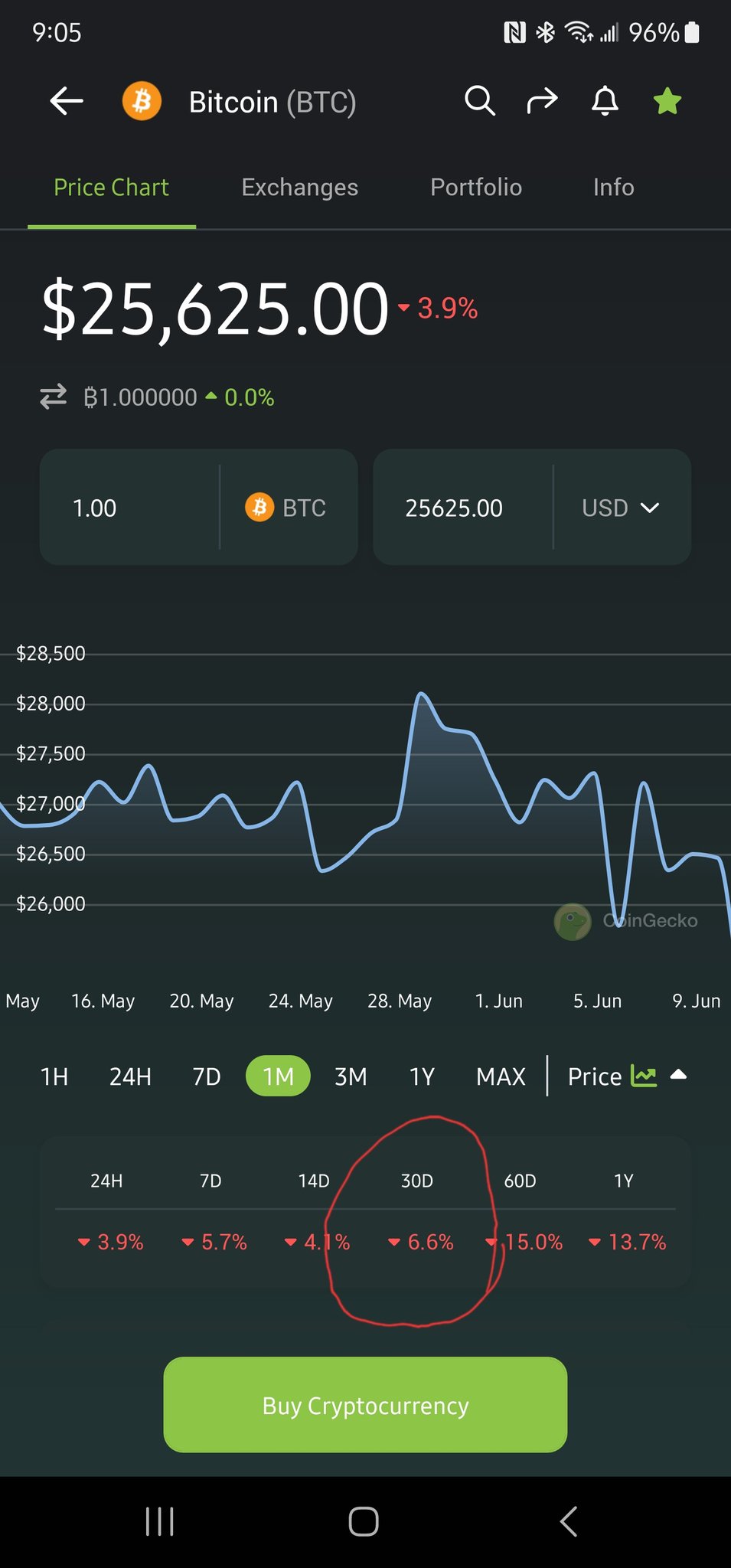Open the Exchanges tab

[x=300, y=188]
